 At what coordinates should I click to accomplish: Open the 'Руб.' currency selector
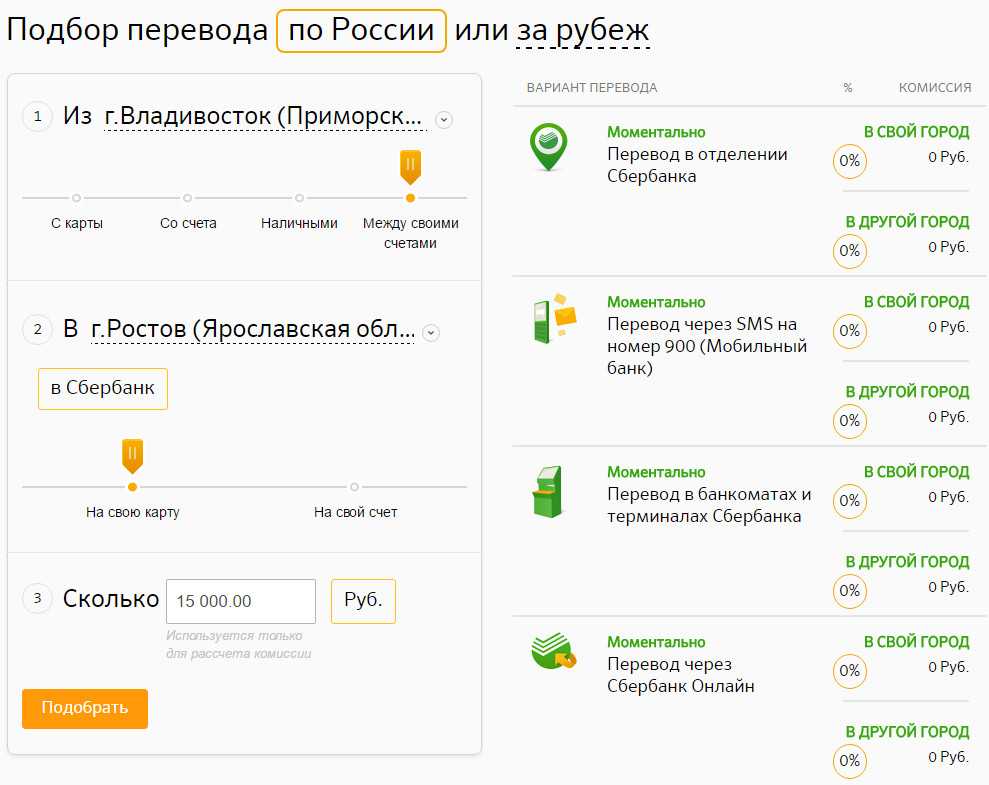pyautogui.click(x=363, y=601)
